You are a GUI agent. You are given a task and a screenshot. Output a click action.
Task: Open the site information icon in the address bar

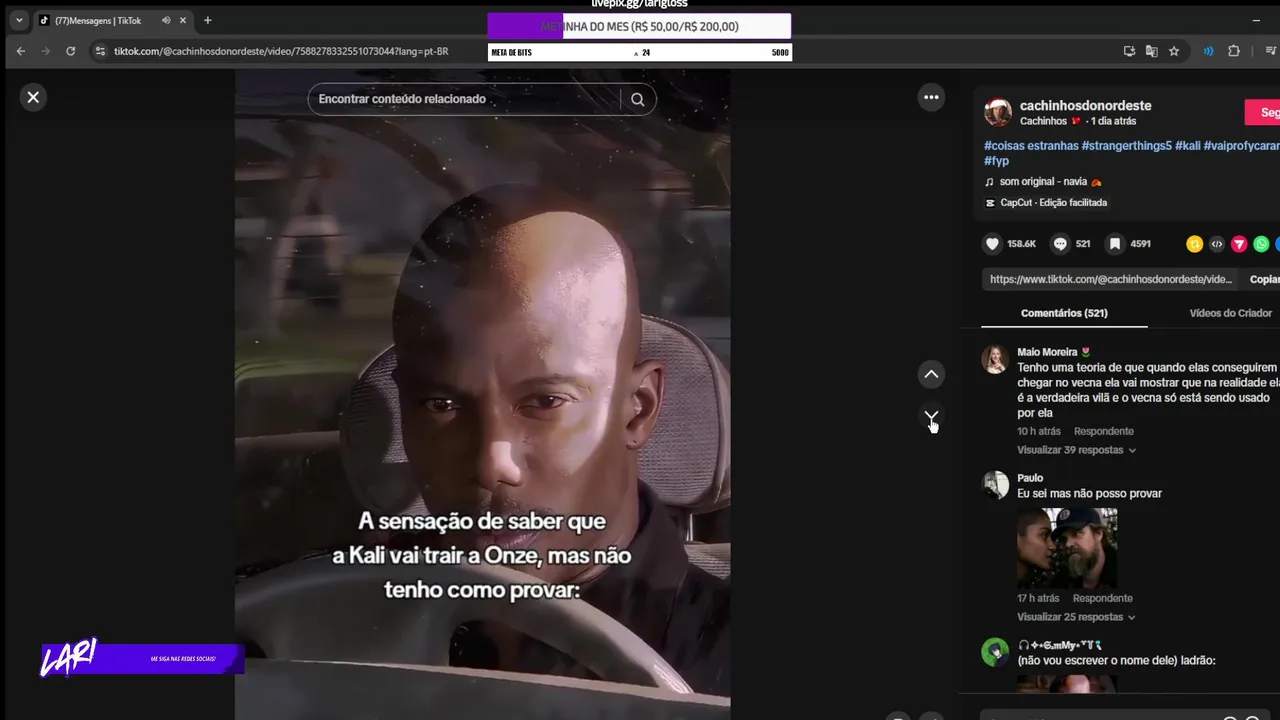[99, 51]
